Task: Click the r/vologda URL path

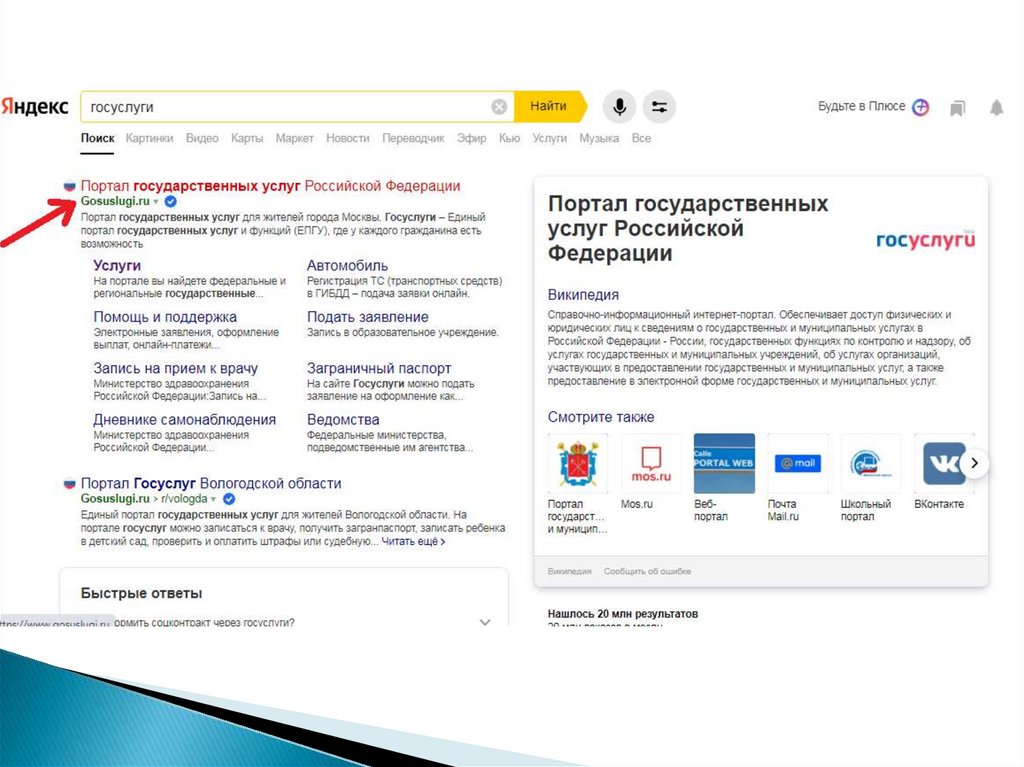Action: 184,498
